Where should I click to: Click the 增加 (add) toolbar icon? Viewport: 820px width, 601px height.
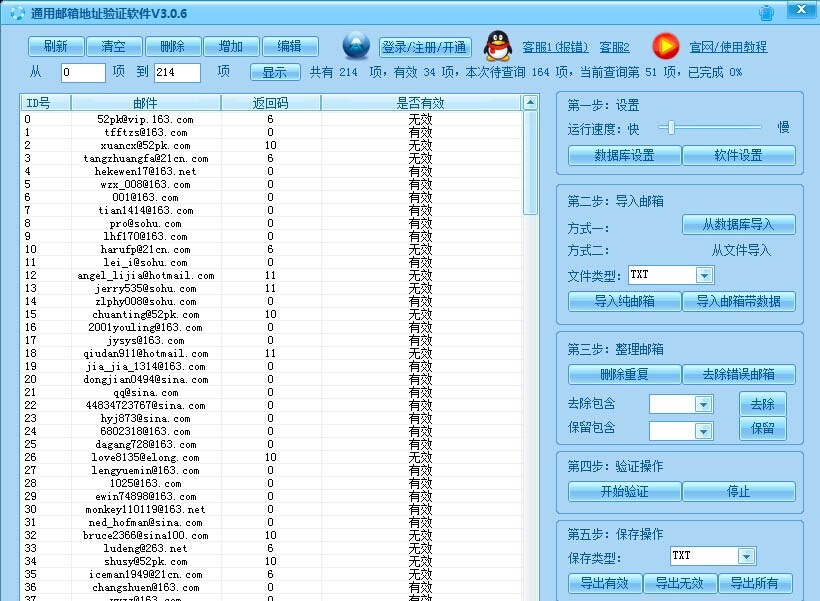click(x=231, y=46)
